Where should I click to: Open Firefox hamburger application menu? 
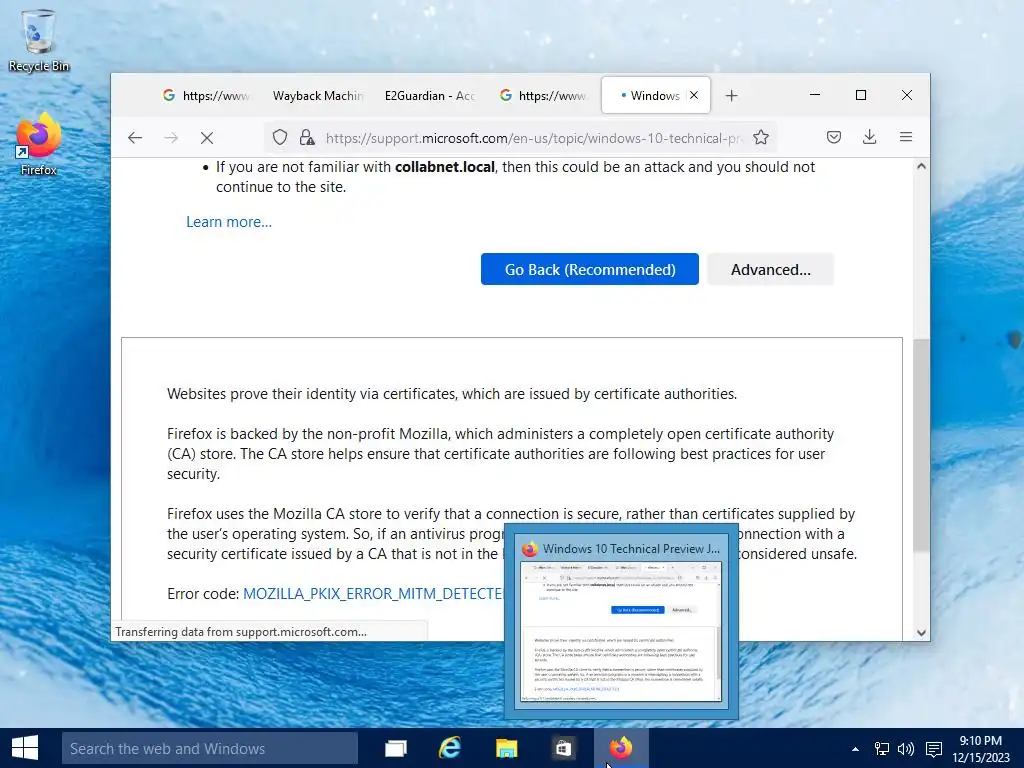906,138
